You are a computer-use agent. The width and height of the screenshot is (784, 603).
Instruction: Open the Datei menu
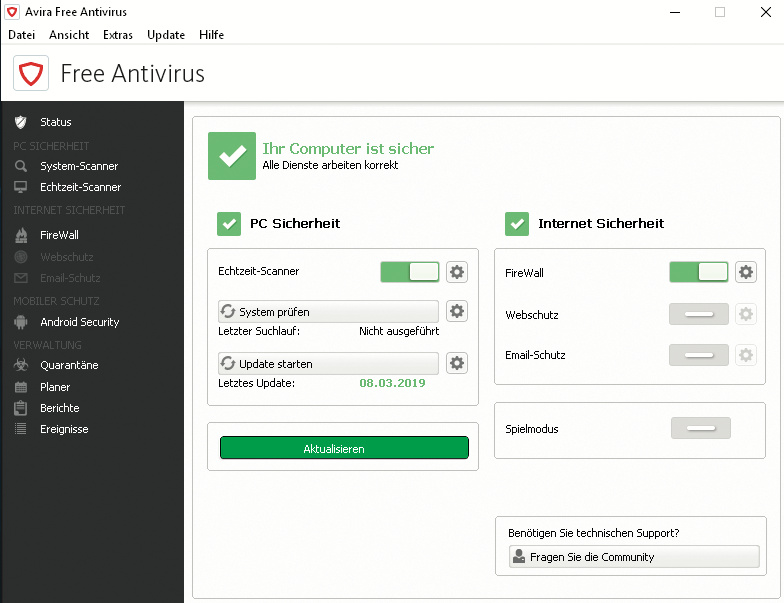coord(21,35)
